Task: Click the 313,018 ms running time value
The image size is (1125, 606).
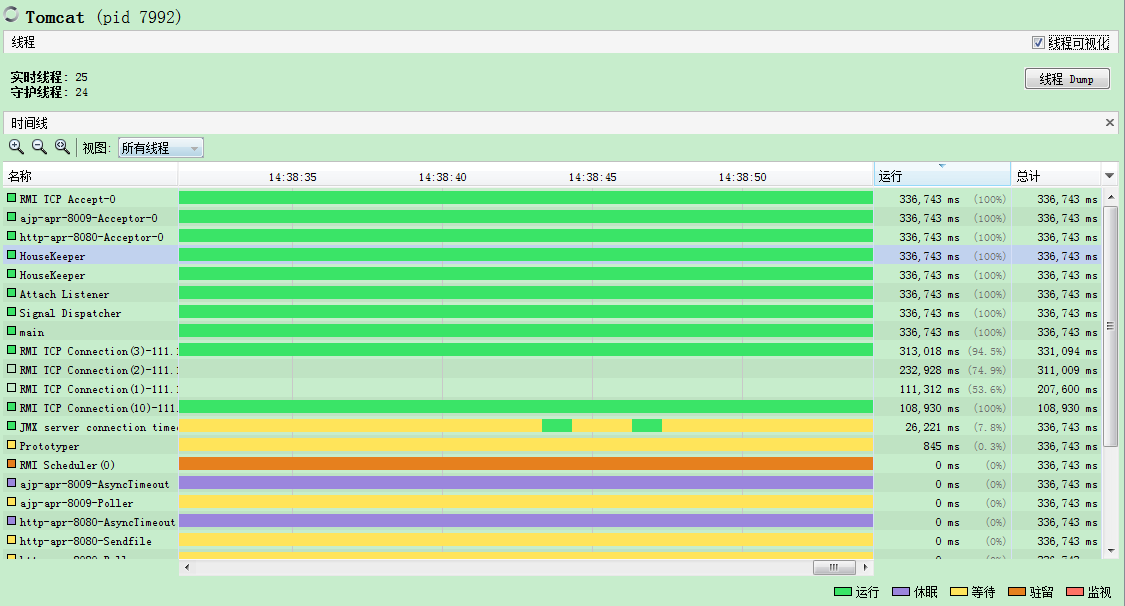Action: 929,351
